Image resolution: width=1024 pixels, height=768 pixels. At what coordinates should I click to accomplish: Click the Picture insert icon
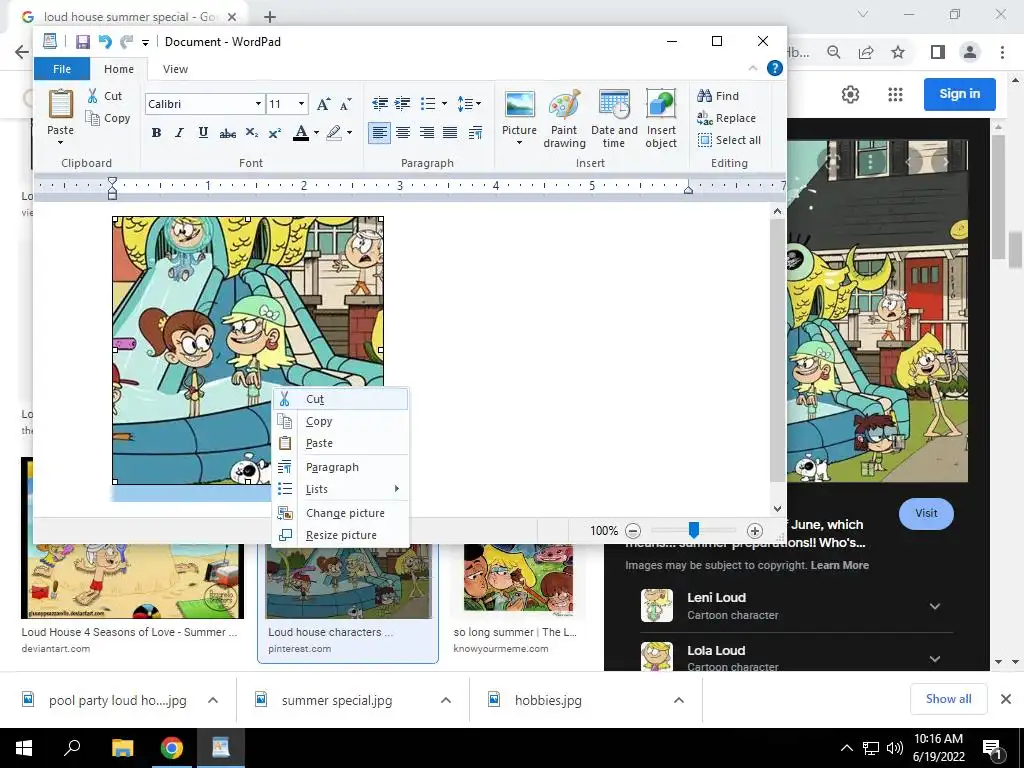click(x=519, y=104)
